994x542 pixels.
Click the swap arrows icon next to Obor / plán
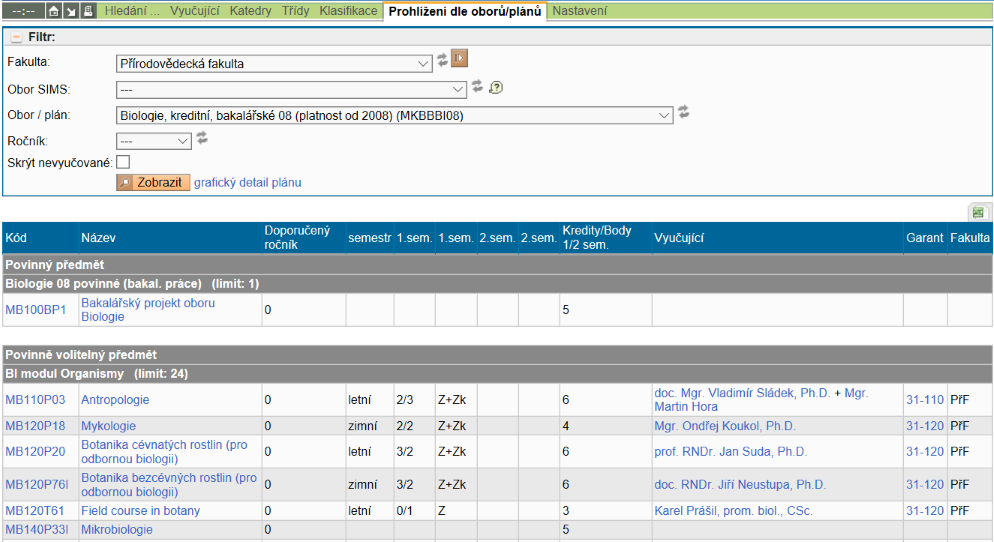point(684,112)
